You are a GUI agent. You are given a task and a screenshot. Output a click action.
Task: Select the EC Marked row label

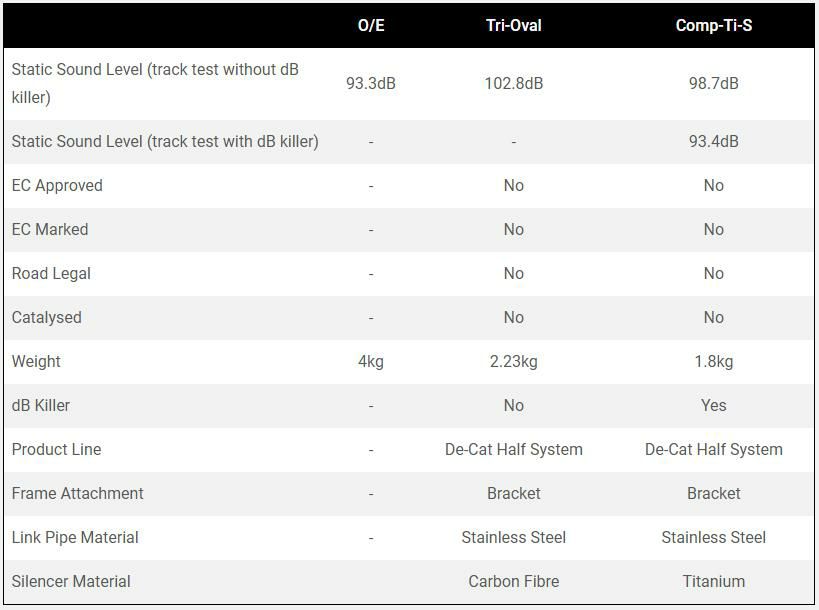pyautogui.click(x=50, y=230)
